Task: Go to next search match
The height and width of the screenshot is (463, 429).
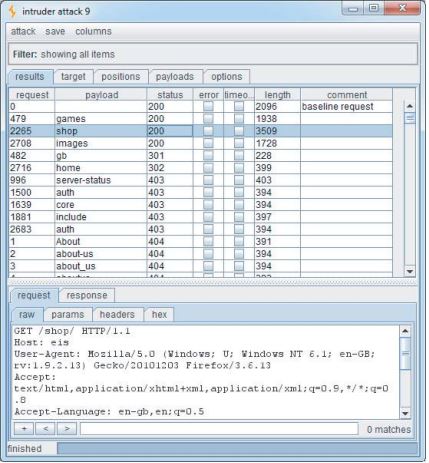Action: [x=67, y=428]
